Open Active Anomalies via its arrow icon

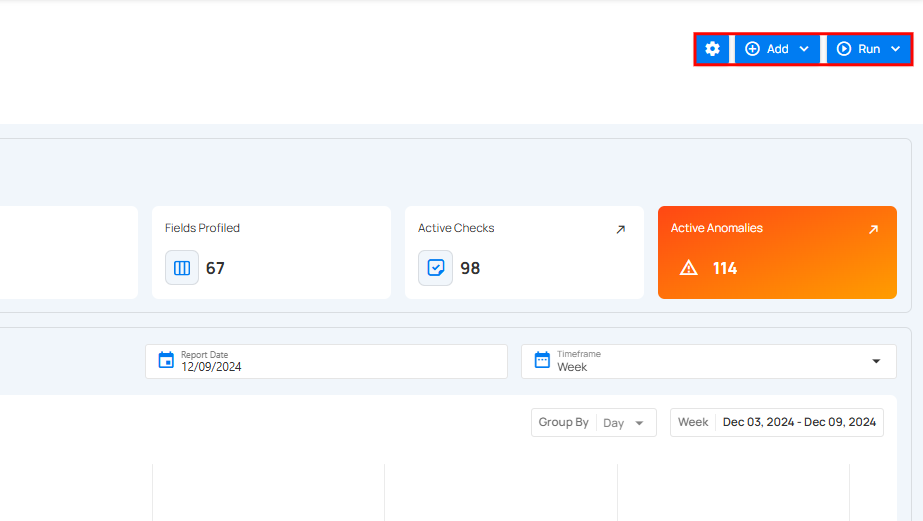[873, 229]
